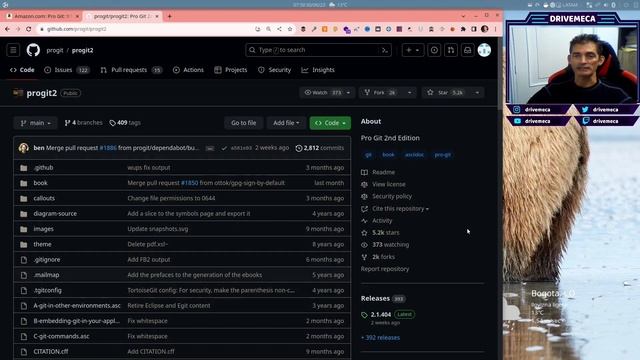Open the images folder
The width and height of the screenshot is (640, 360).
pos(44,229)
